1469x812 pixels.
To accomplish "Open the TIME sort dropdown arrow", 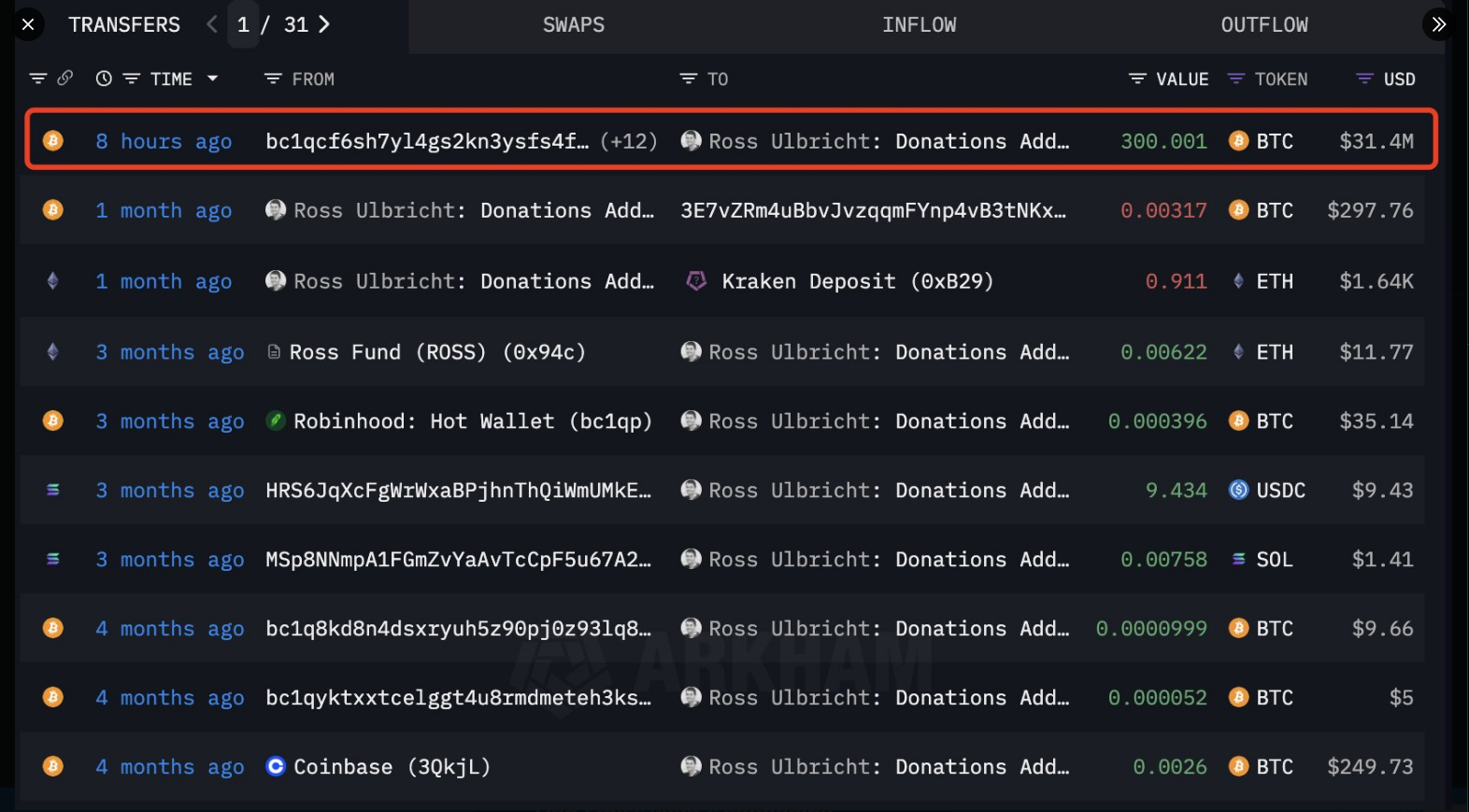I will pos(213,78).
